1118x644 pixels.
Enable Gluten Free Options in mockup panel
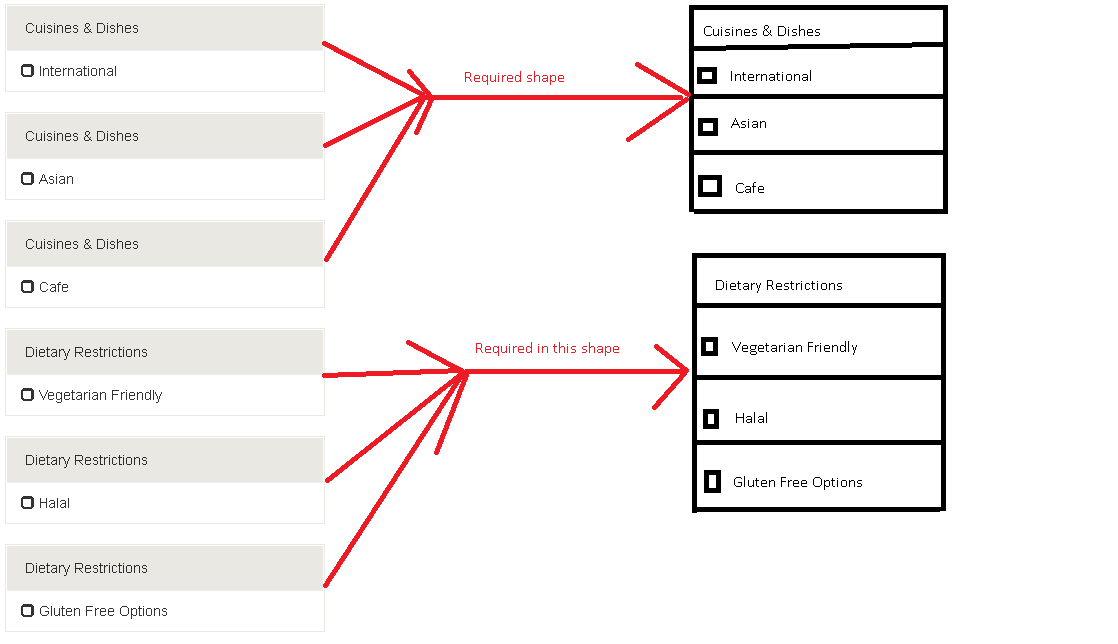coord(712,481)
